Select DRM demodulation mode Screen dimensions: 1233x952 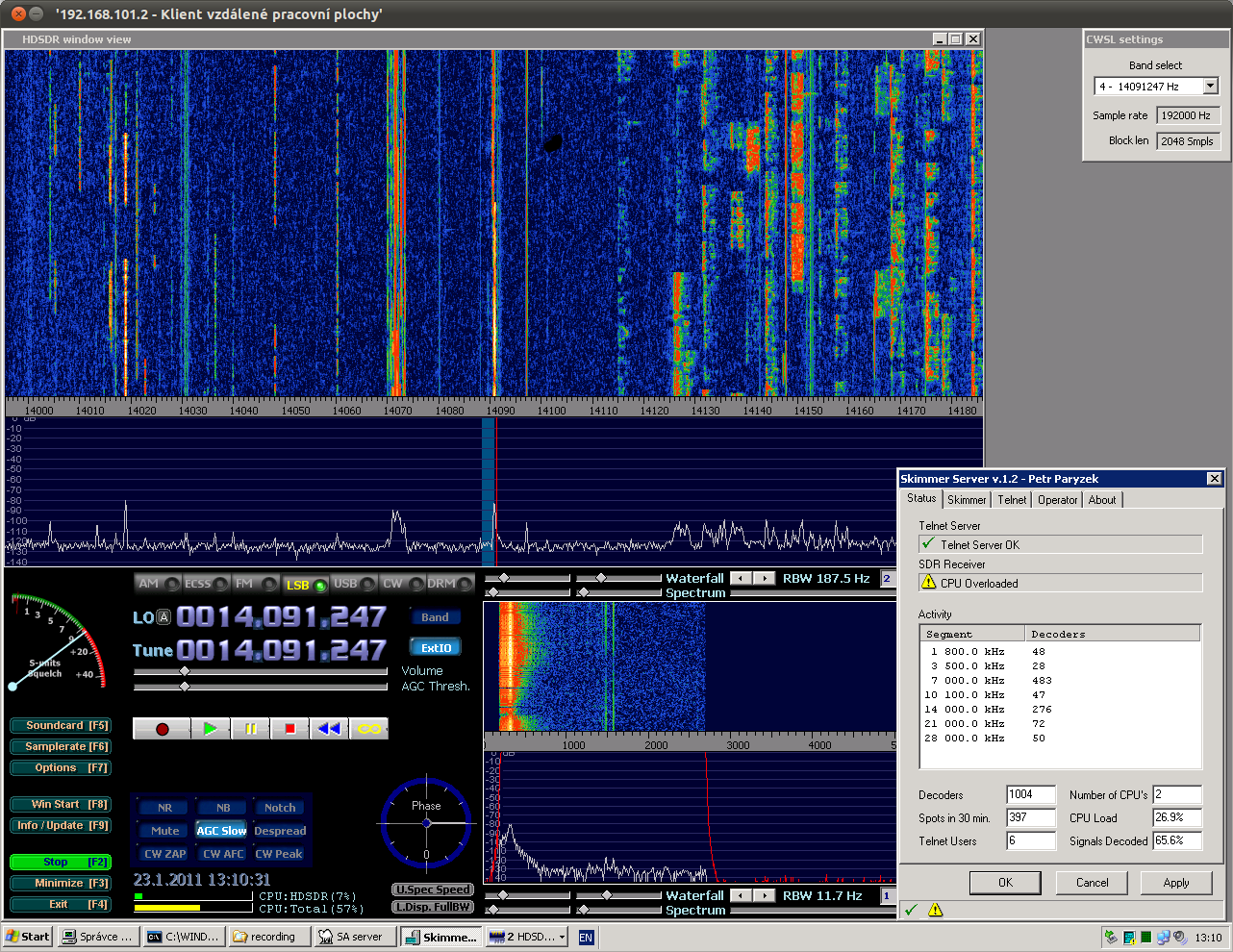point(450,584)
